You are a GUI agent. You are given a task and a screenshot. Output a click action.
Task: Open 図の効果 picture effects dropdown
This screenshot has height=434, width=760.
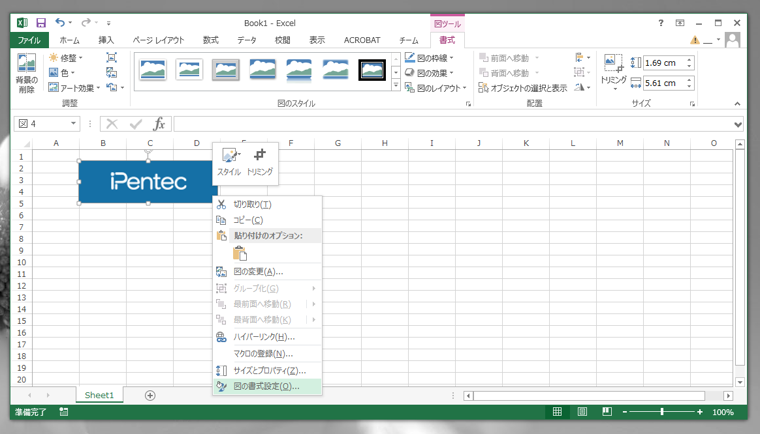[429, 73]
